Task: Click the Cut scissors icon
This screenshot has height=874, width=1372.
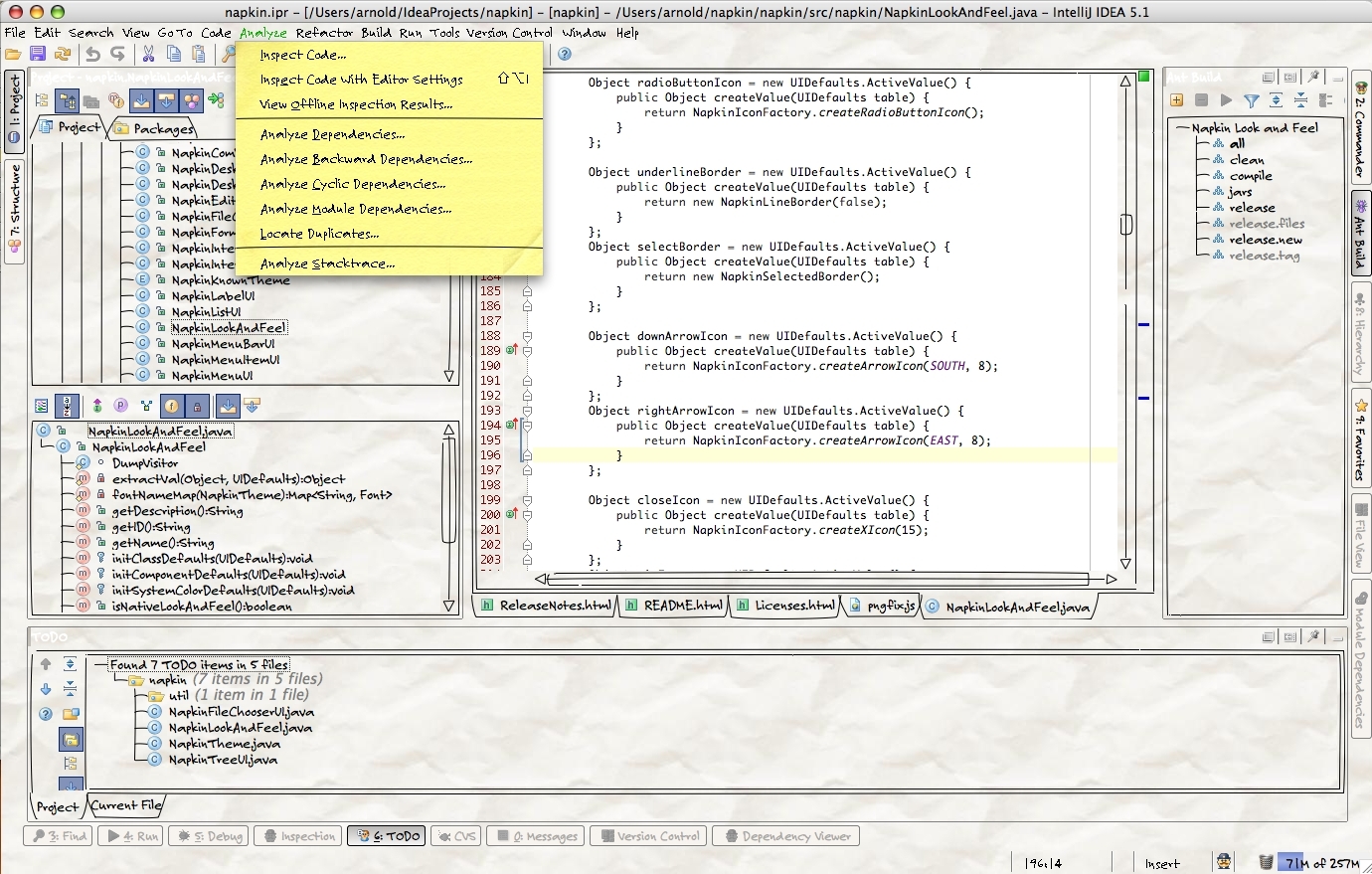Action: coord(148,54)
